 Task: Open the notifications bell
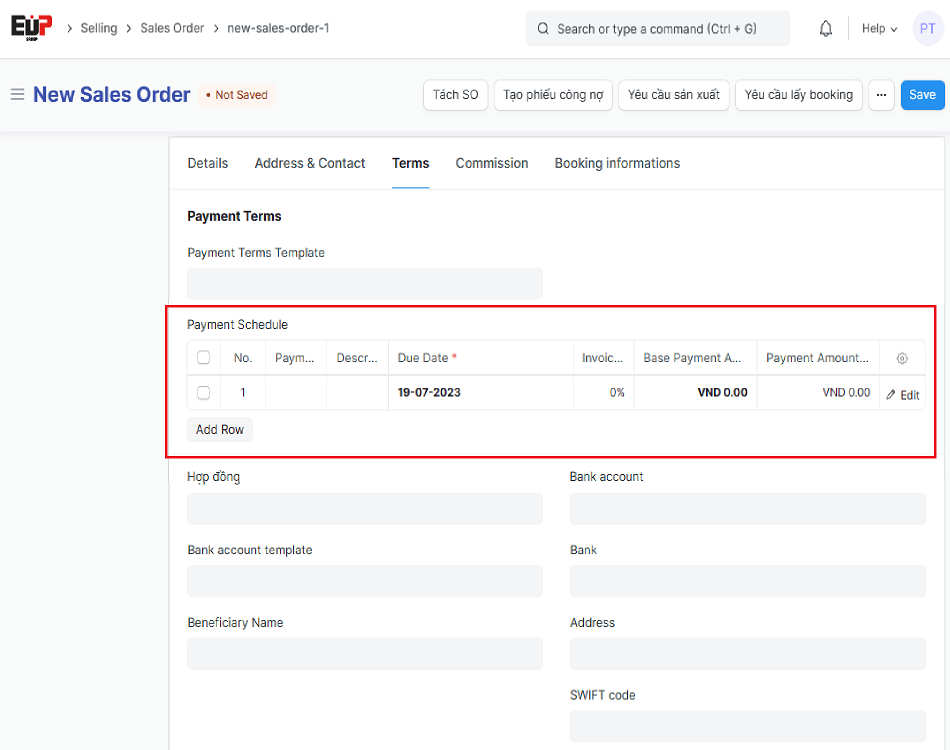point(826,29)
